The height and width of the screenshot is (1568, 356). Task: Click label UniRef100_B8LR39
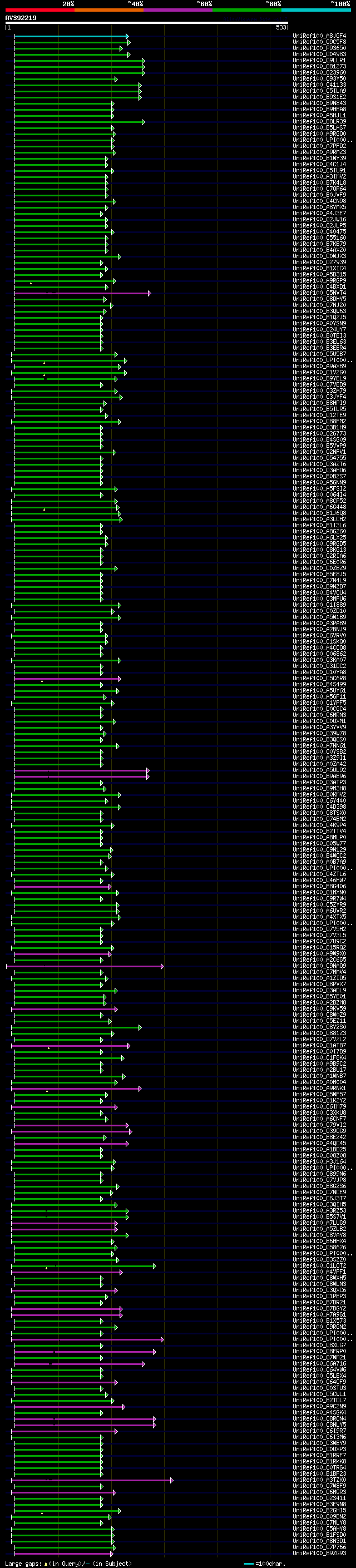click(x=319, y=122)
